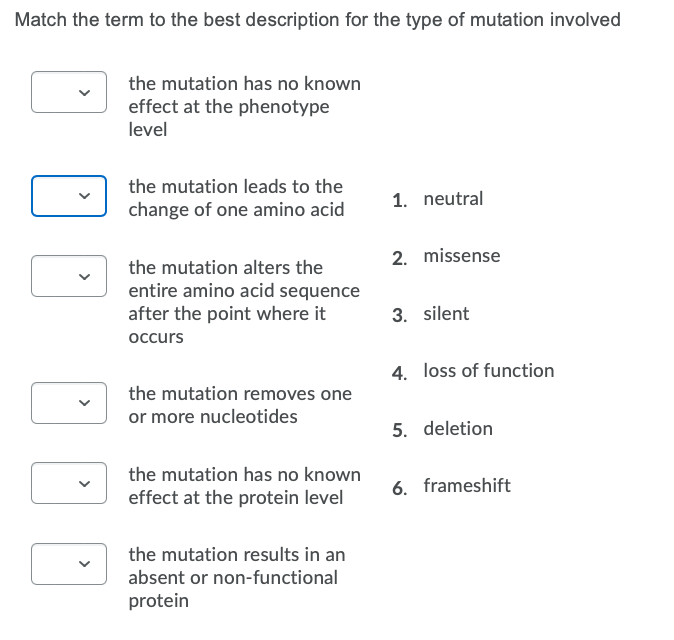Click the 'missense' answer option
The height and width of the screenshot is (640, 674).
click(461, 256)
